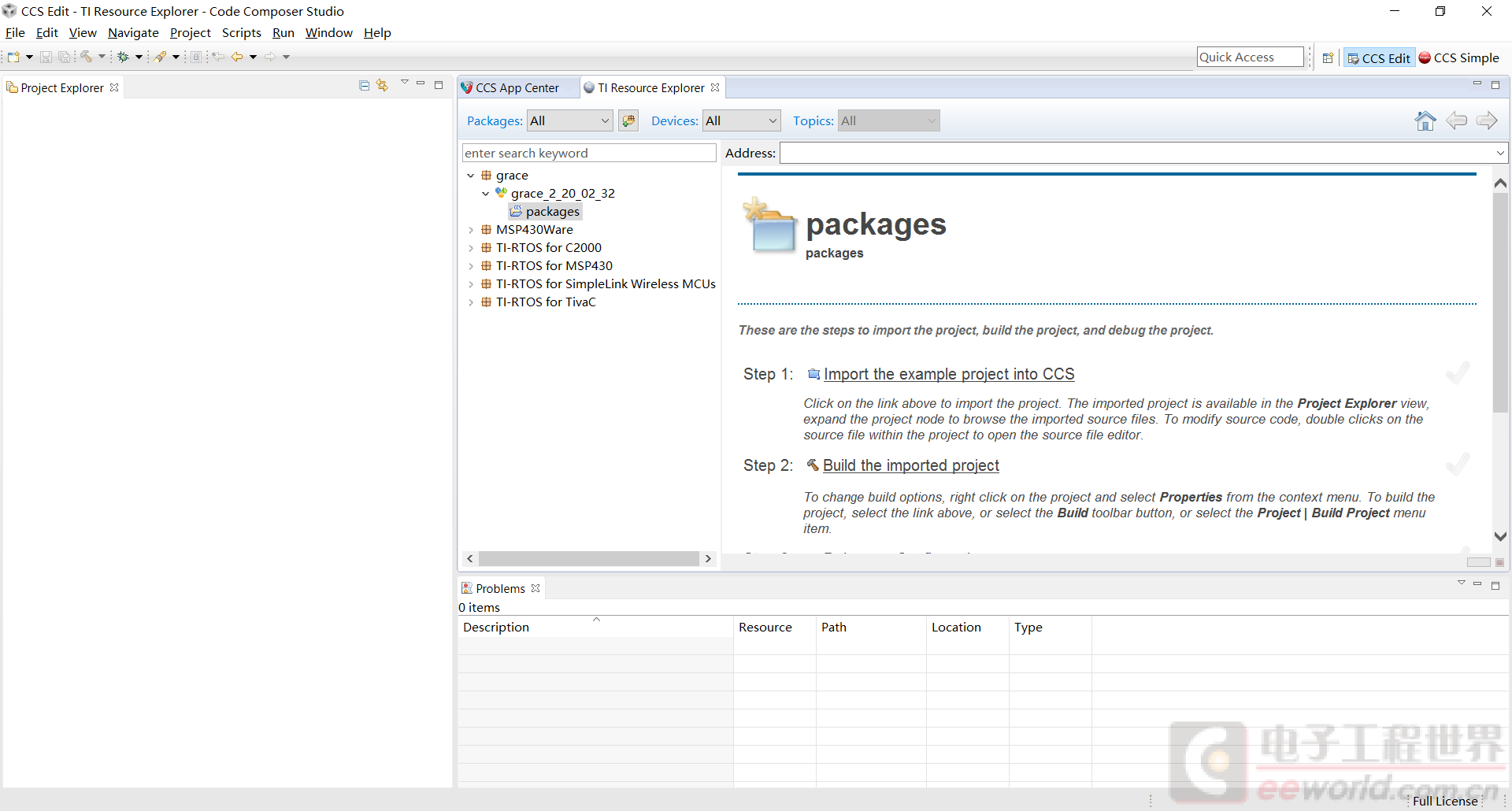Click the block selection toolbar icon
1512x811 pixels.
[197, 57]
